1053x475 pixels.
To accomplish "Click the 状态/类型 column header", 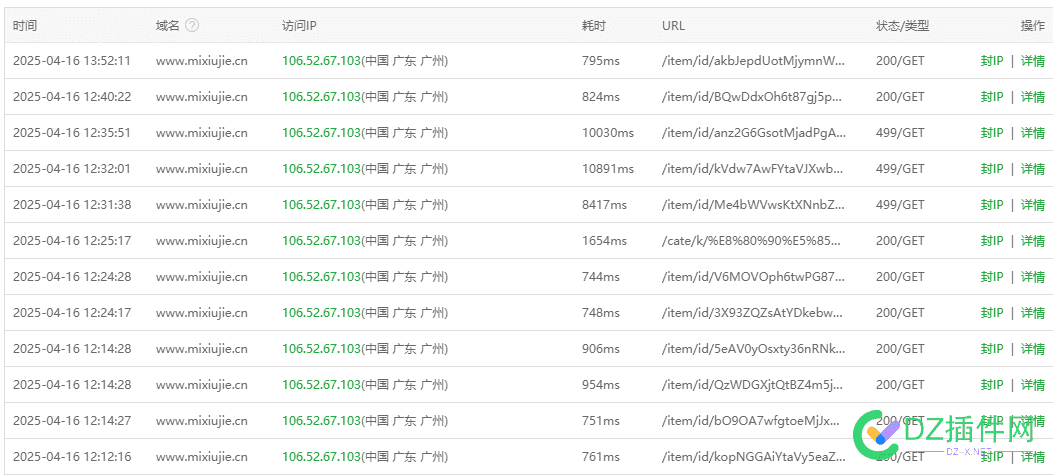I will click(903, 26).
